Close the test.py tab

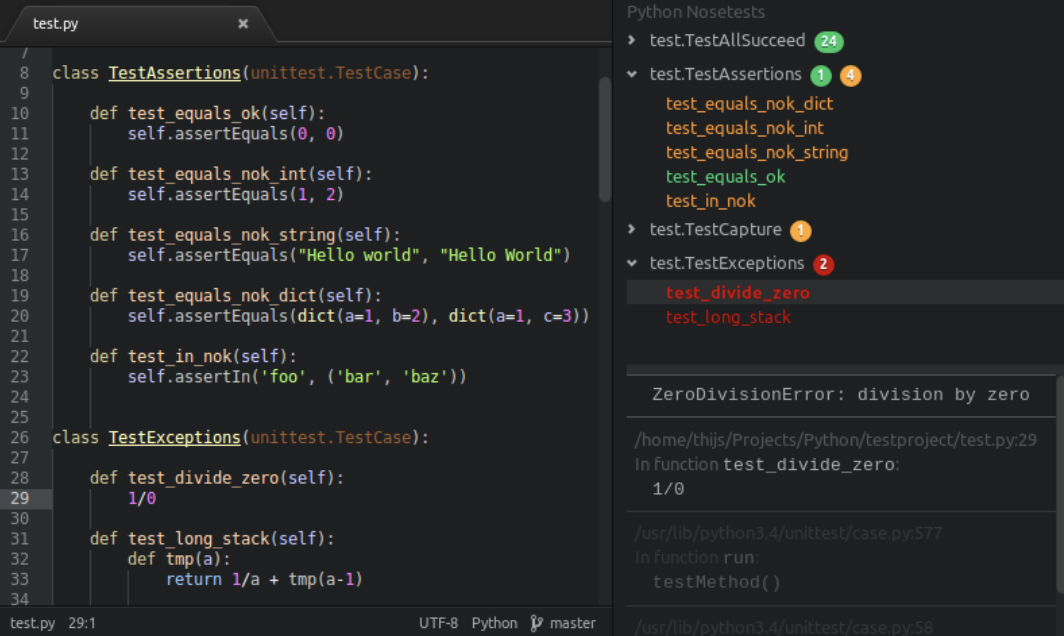243,24
